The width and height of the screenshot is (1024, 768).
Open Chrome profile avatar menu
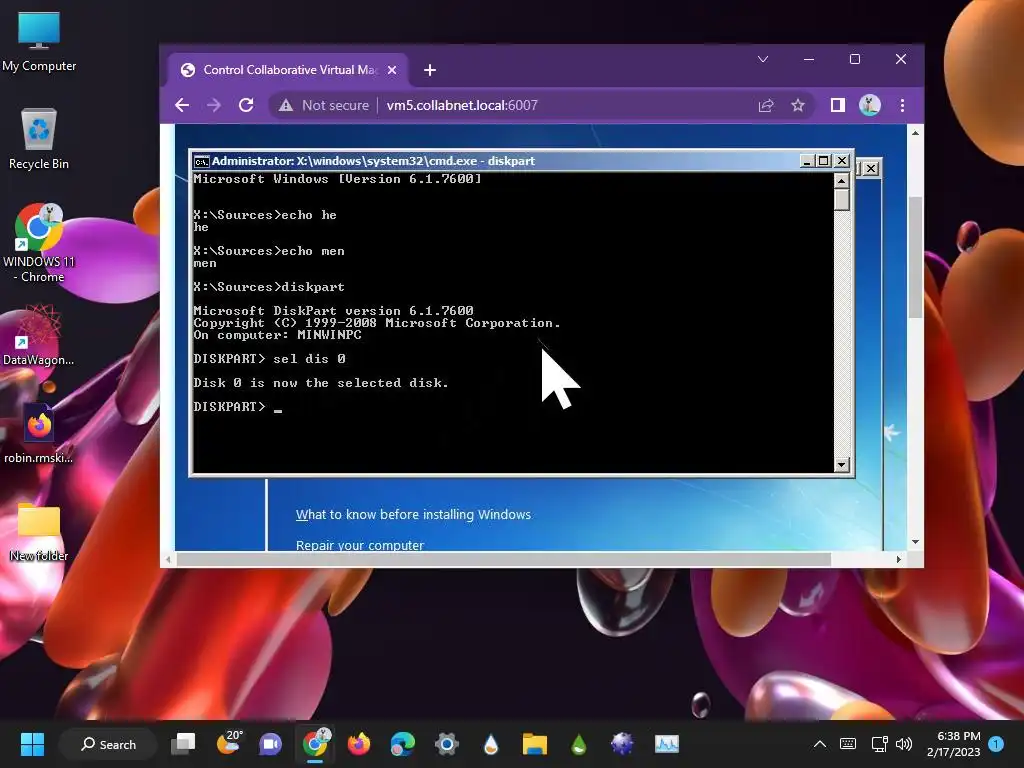[x=870, y=105]
